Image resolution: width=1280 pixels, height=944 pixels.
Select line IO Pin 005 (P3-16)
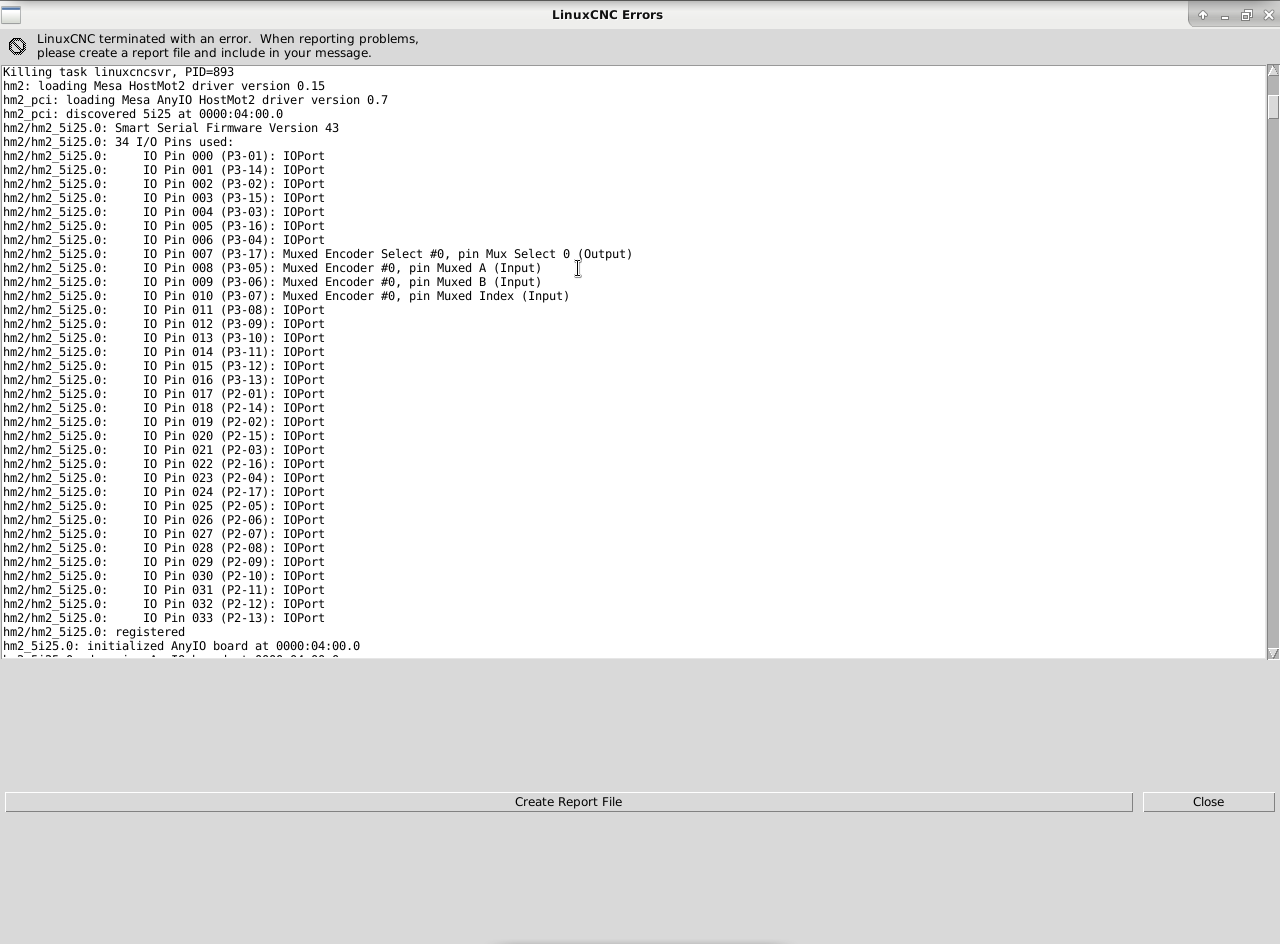[164, 226]
